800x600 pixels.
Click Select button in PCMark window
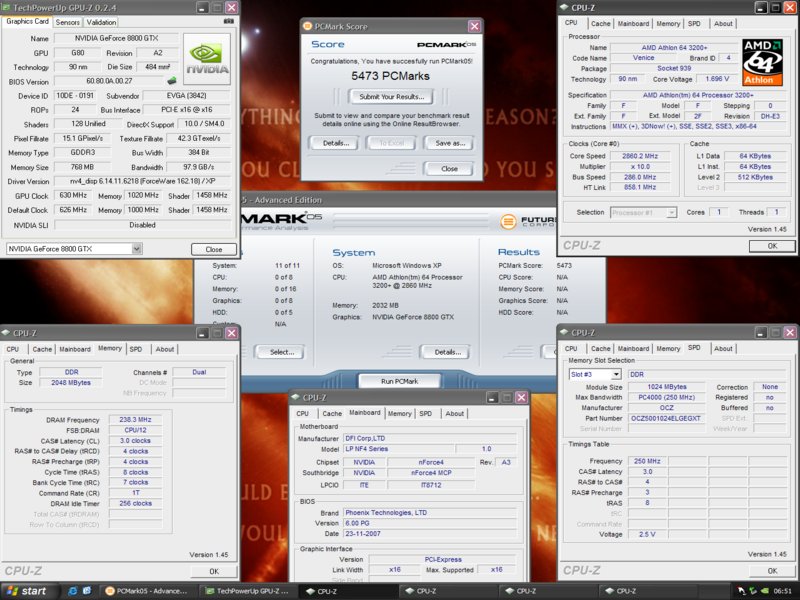282,352
